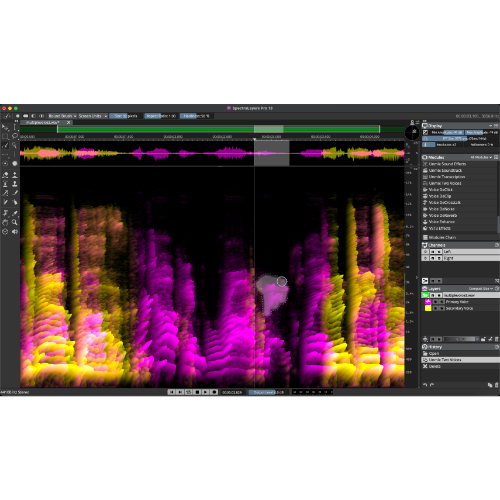This screenshot has height=500, width=500.
Task: Select the lasso selection tool
Action: [15, 136]
